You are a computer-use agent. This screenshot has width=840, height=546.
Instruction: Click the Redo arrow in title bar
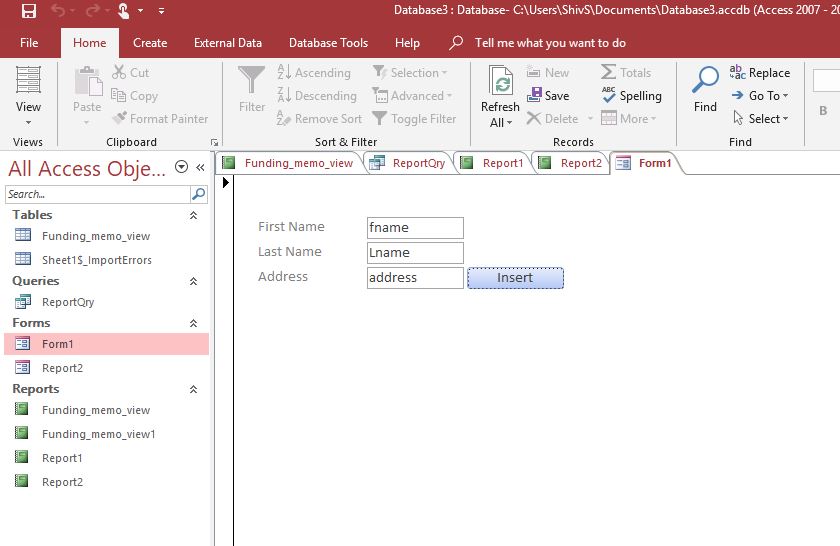pos(92,11)
